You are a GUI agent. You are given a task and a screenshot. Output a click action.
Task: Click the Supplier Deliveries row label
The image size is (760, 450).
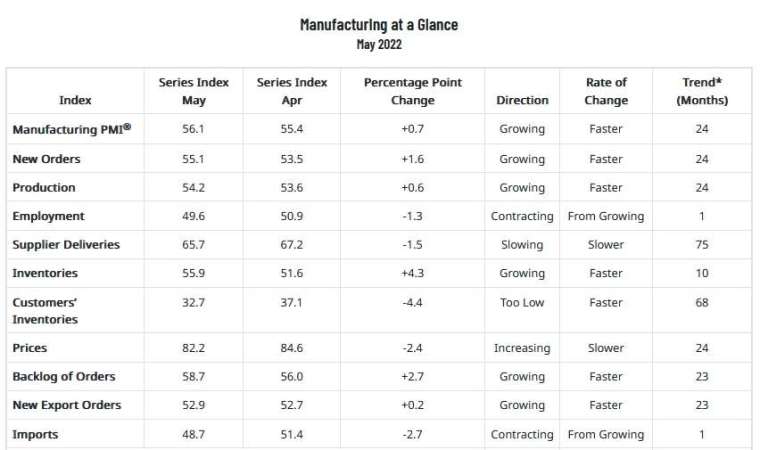click(x=66, y=244)
